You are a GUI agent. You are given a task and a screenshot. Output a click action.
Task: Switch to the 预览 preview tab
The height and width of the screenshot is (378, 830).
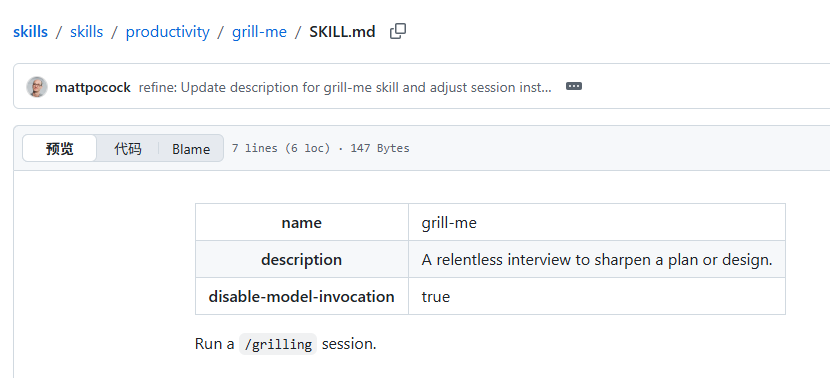tap(60, 149)
